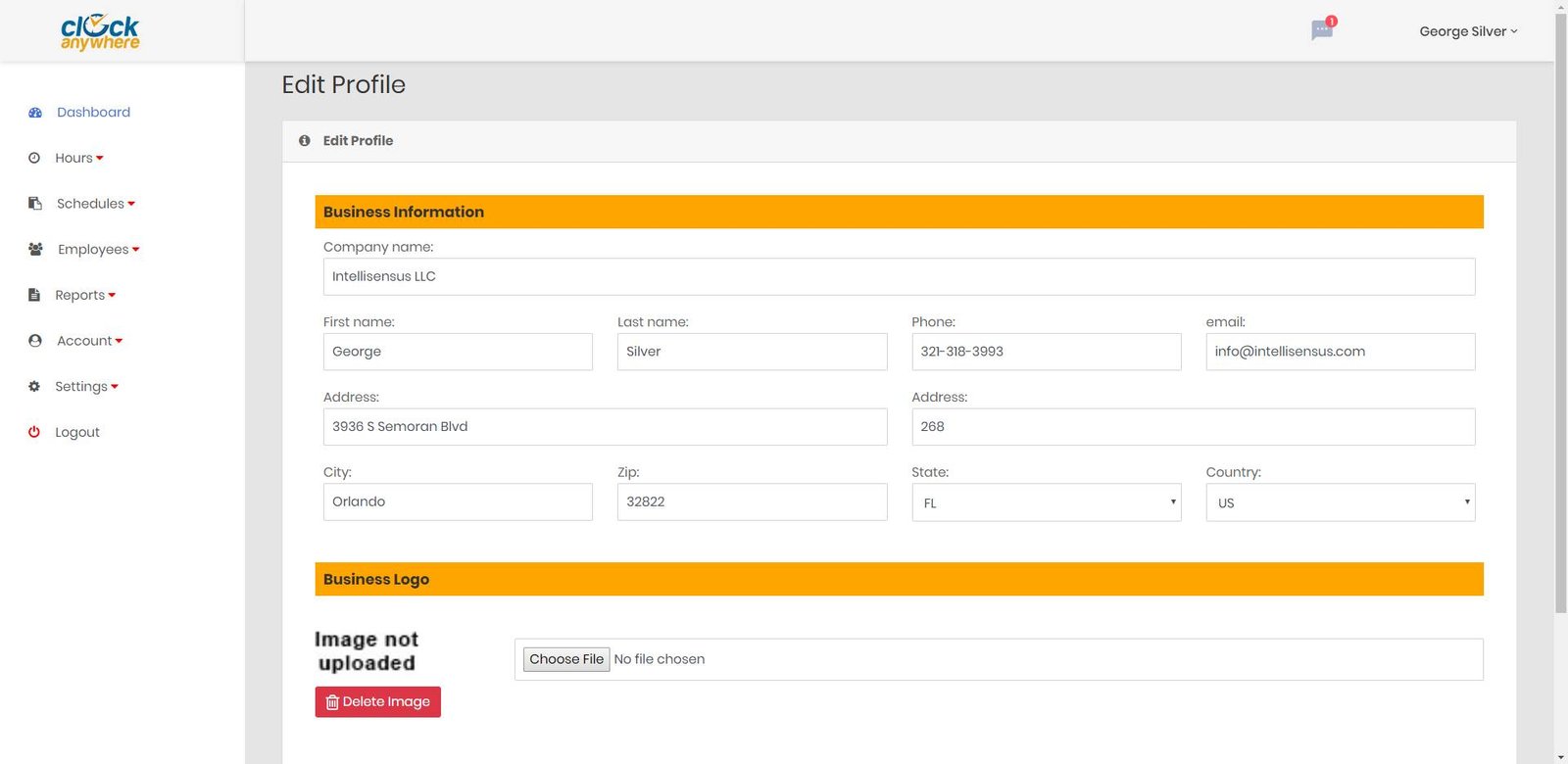Click the chat notification icon

(1322, 30)
